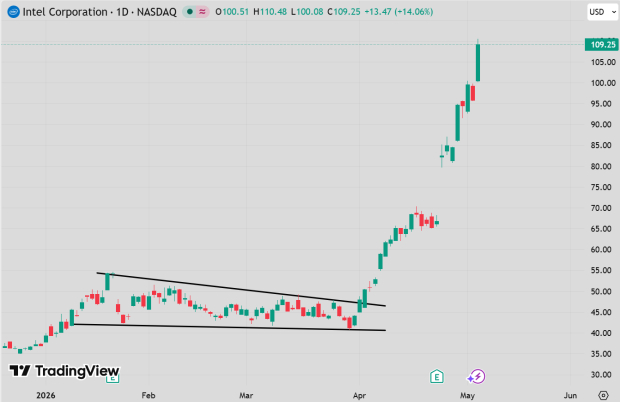620x402 pixels.
Task: Click the 30.00 price axis label
Action: 601,375
